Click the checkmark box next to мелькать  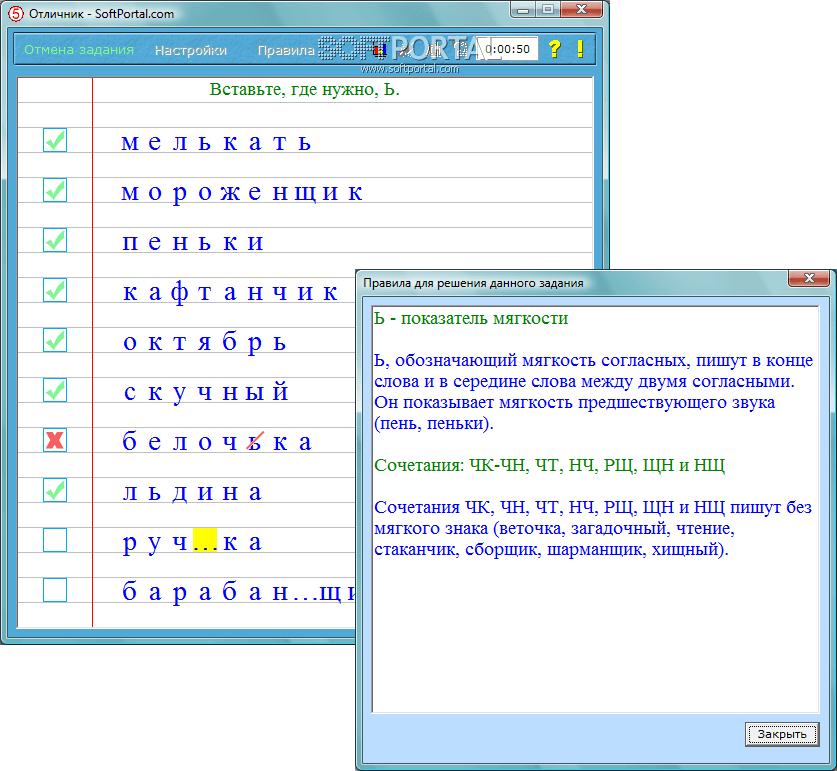[x=55, y=140]
